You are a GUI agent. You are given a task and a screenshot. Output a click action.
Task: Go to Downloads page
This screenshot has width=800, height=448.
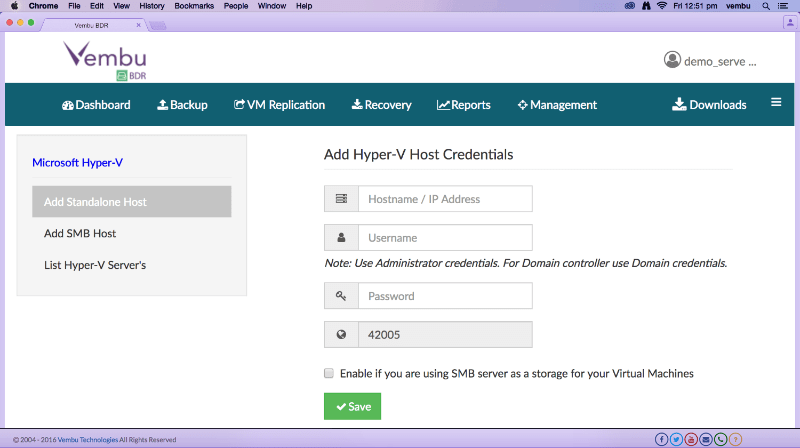[x=709, y=105]
